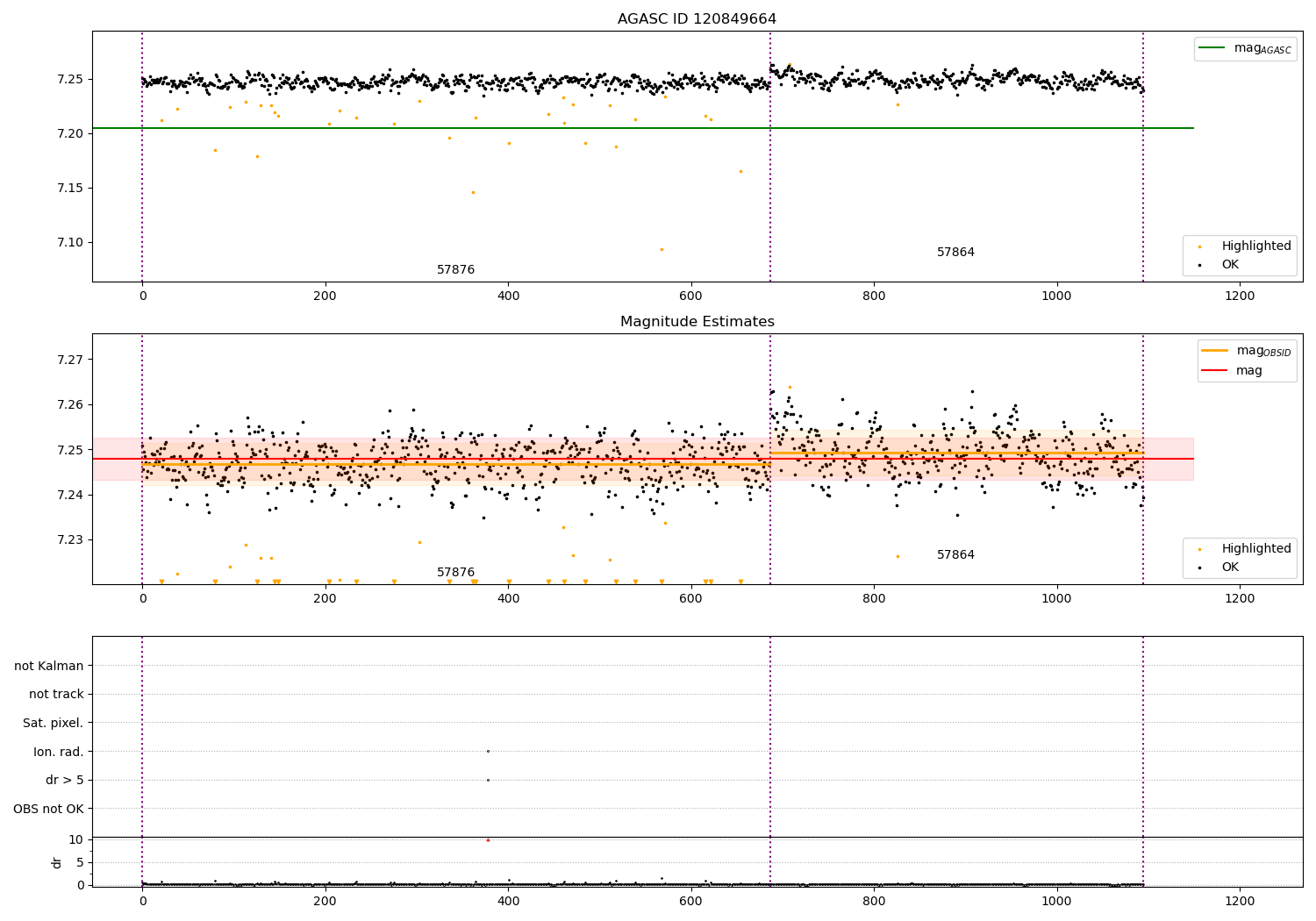Click x-tick '800' on the top plot
1316x921 pixels.
(874, 296)
